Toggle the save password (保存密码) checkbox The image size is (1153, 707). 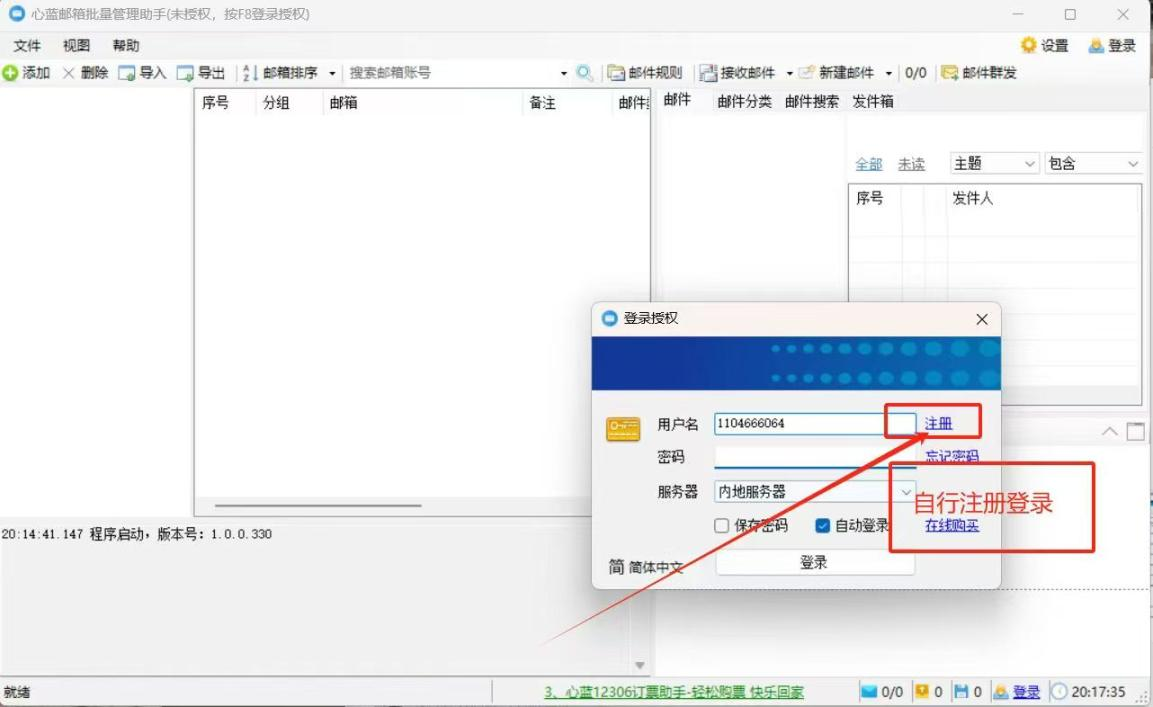721,525
